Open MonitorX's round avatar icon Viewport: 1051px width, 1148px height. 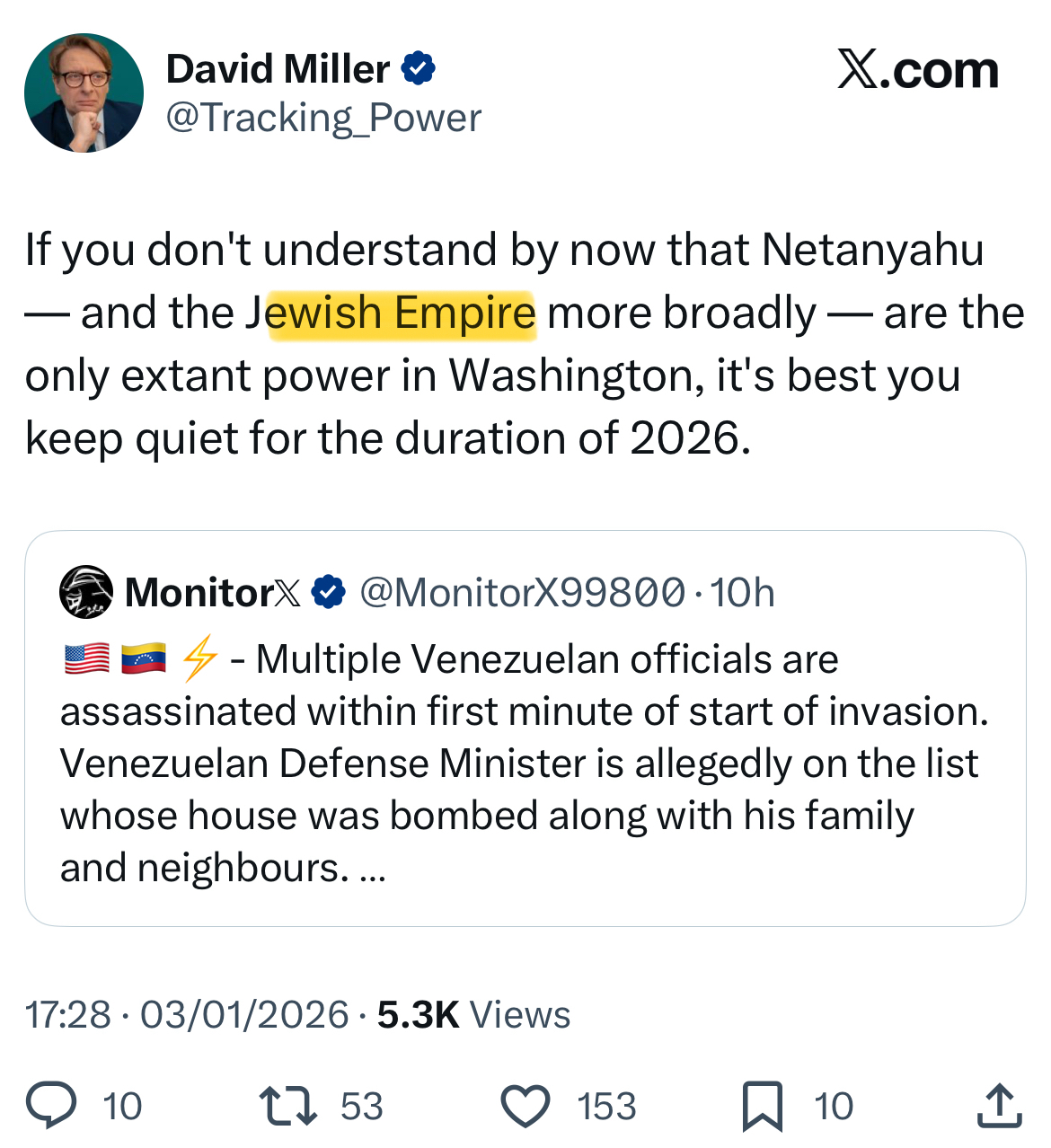tap(86, 593)
